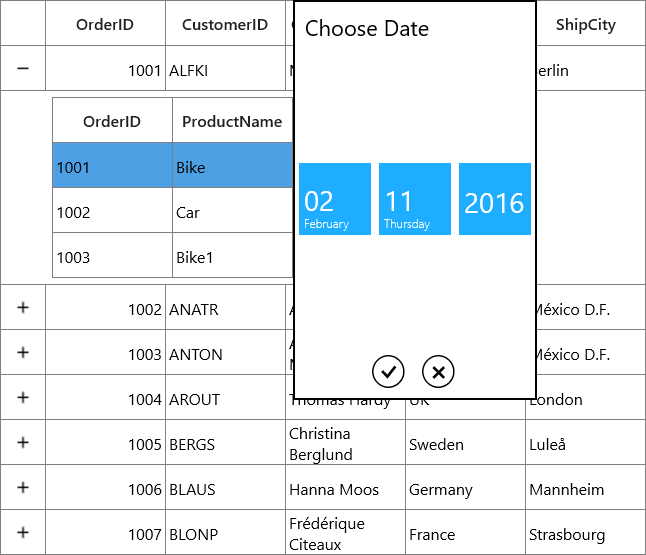646x555 pixels.
Task: Click nested 1001 cell in Bike row
Action: click(x=112, y=165)
